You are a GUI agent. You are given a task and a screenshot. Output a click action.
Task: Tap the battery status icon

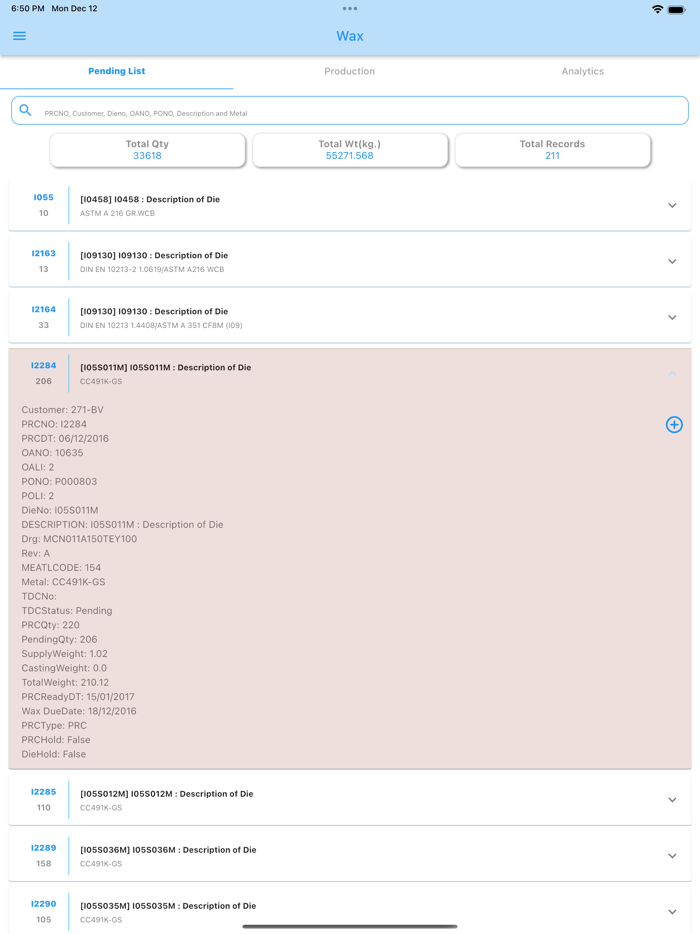(x=677, y=9)
